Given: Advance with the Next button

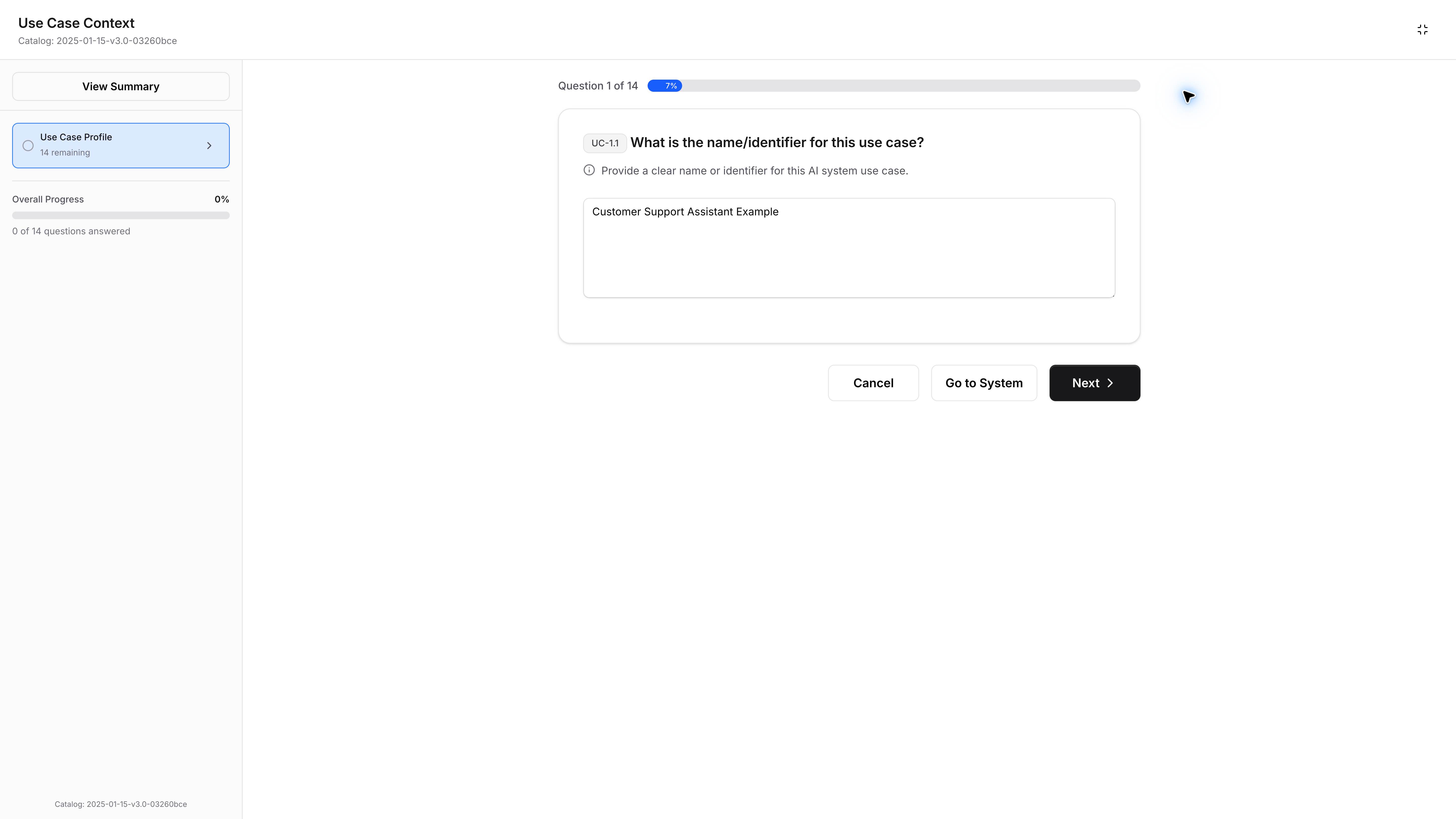Looking at the screenshot, I should click(x=1095, y=383).
